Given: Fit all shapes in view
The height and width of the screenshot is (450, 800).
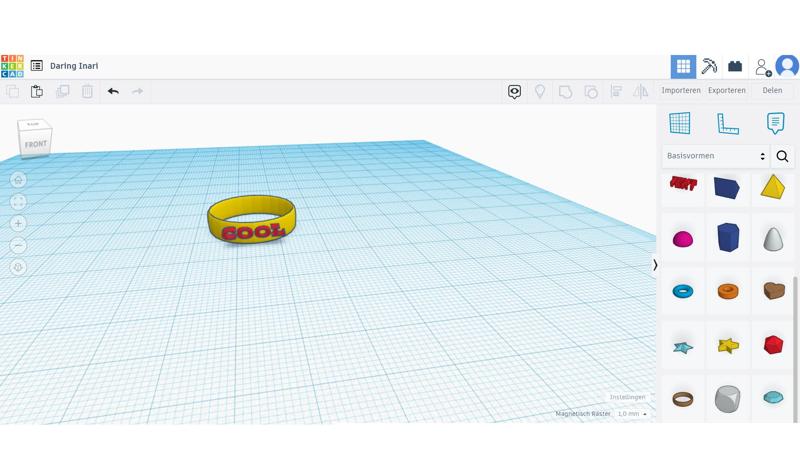Looking at the screenshot, I should [18, 202].
